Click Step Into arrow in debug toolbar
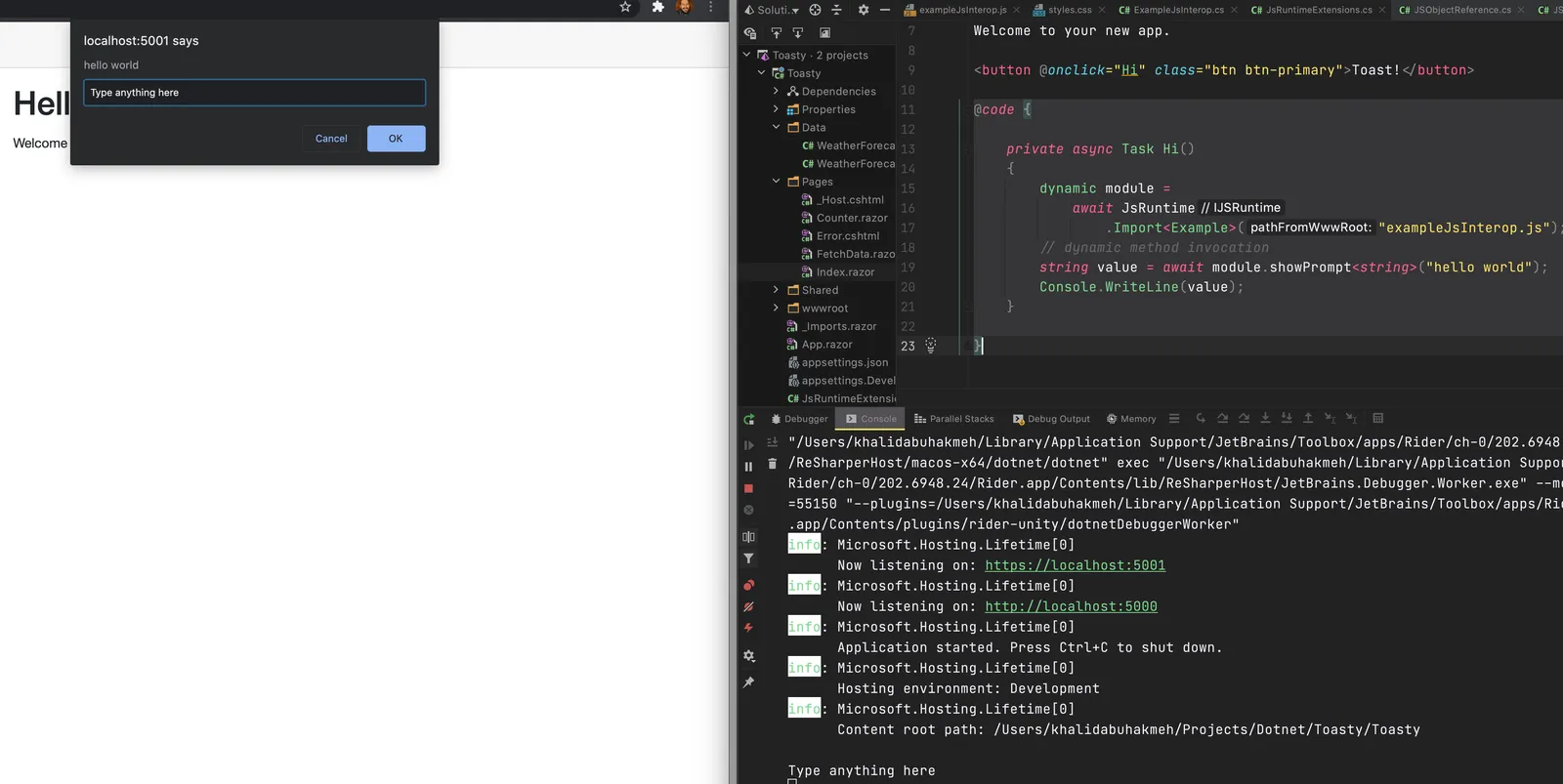This screenshot has height=784, width=1563. coord(1265,418)
